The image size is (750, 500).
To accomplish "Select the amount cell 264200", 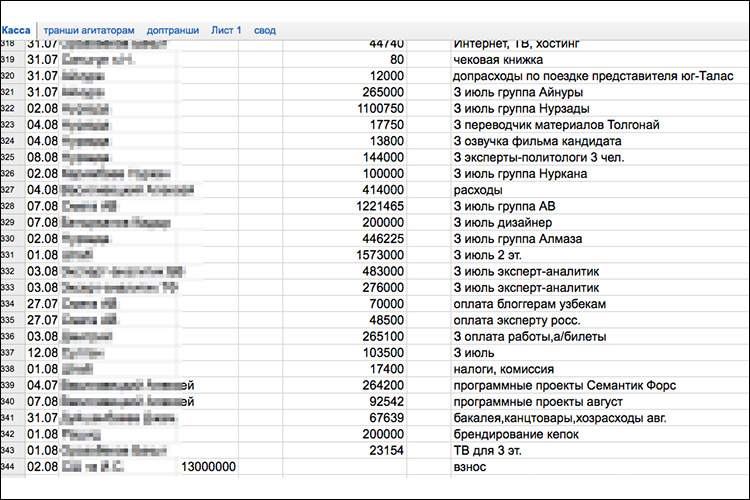I will 344,385.
